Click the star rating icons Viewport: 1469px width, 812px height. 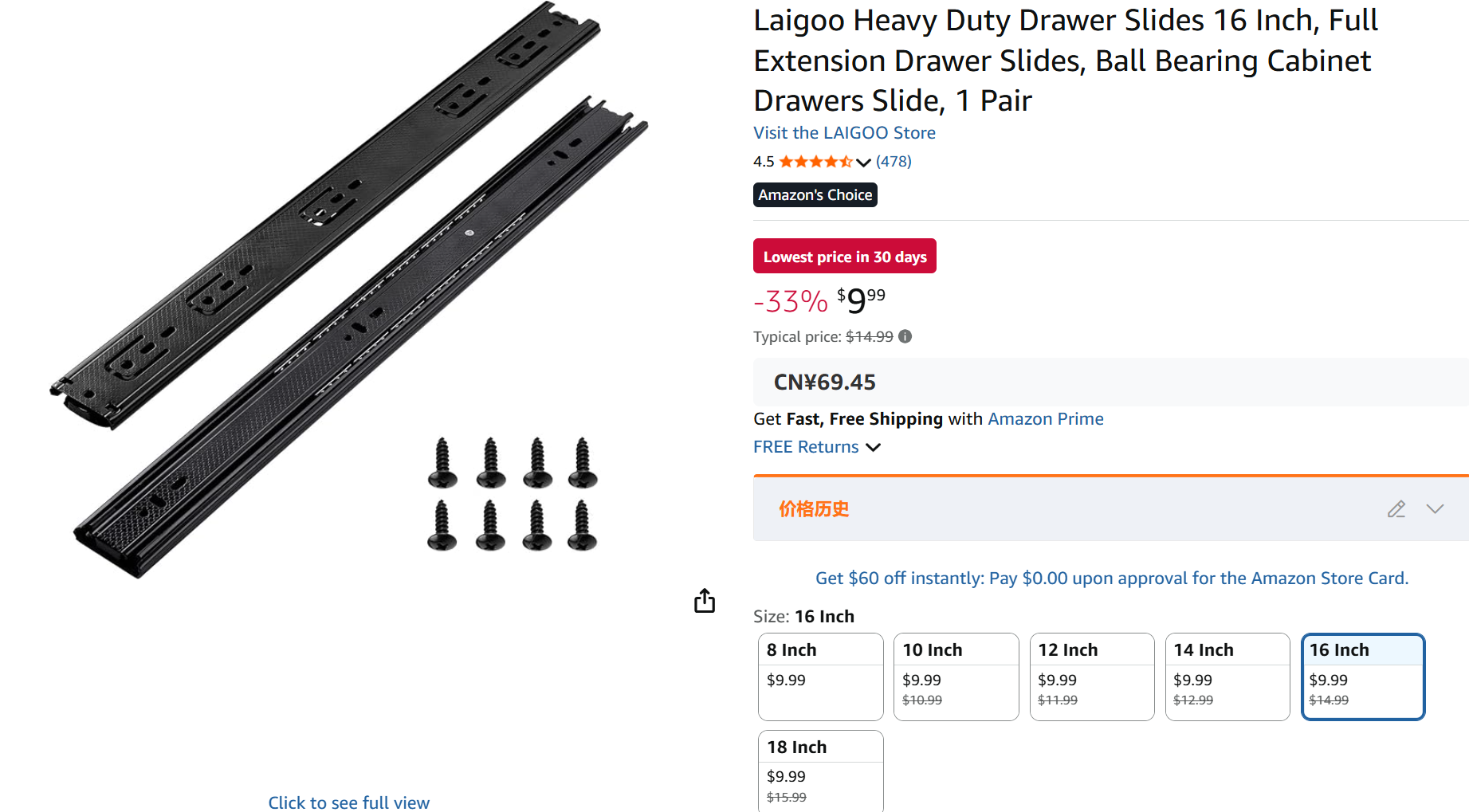coord(815,162)
